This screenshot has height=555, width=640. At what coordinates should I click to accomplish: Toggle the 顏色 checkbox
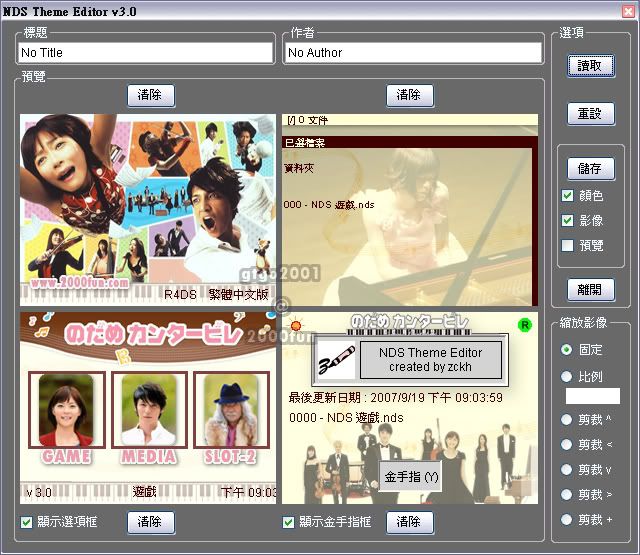click(568, 196)
